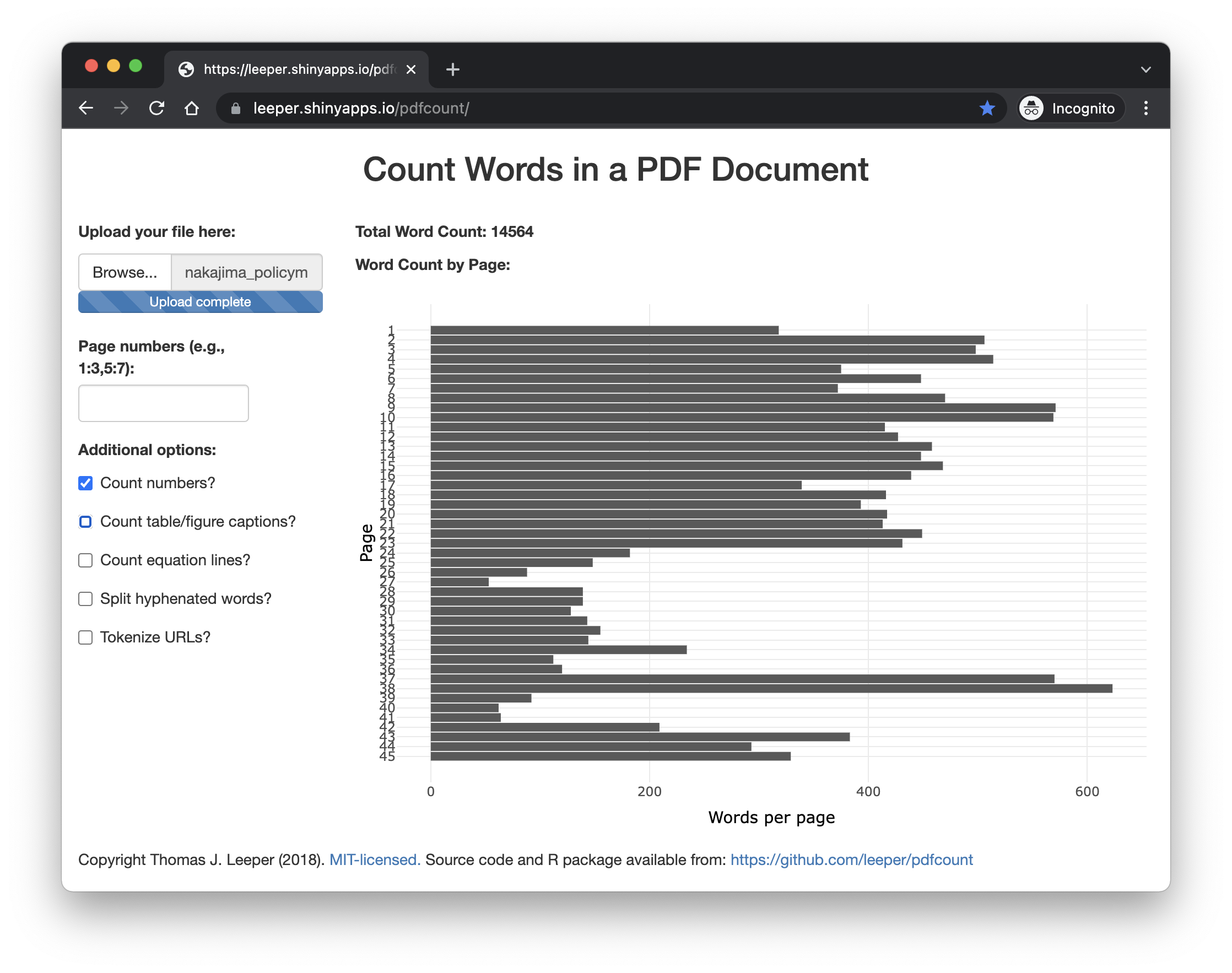Expand the tab search chevron
This screenshot has width=1232, height=973.
1145,69
